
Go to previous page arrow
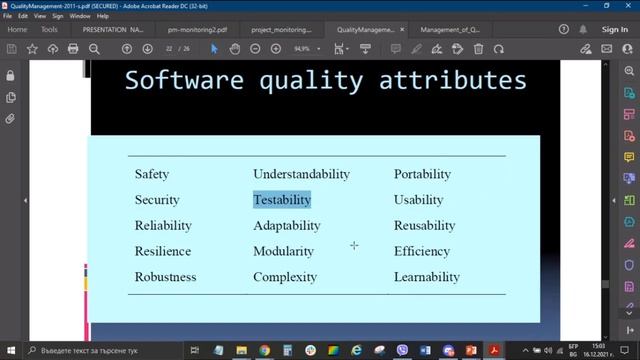[127, 49]
